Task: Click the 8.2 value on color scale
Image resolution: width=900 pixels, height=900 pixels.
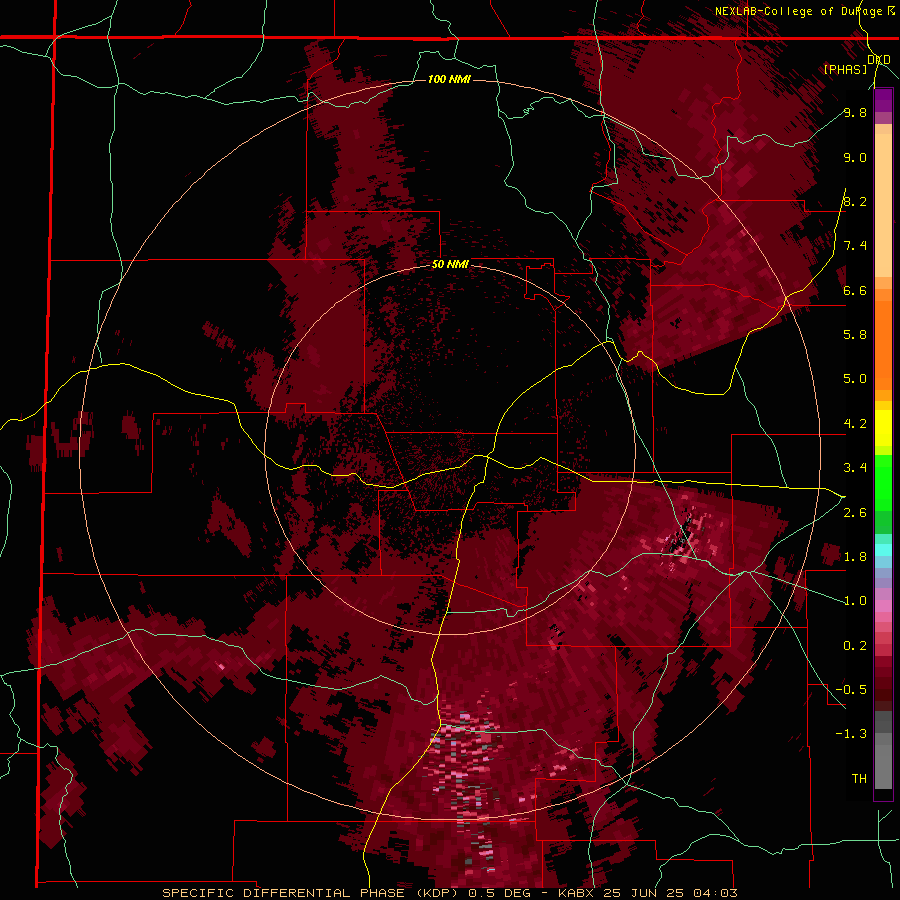Action: point(855,201)
